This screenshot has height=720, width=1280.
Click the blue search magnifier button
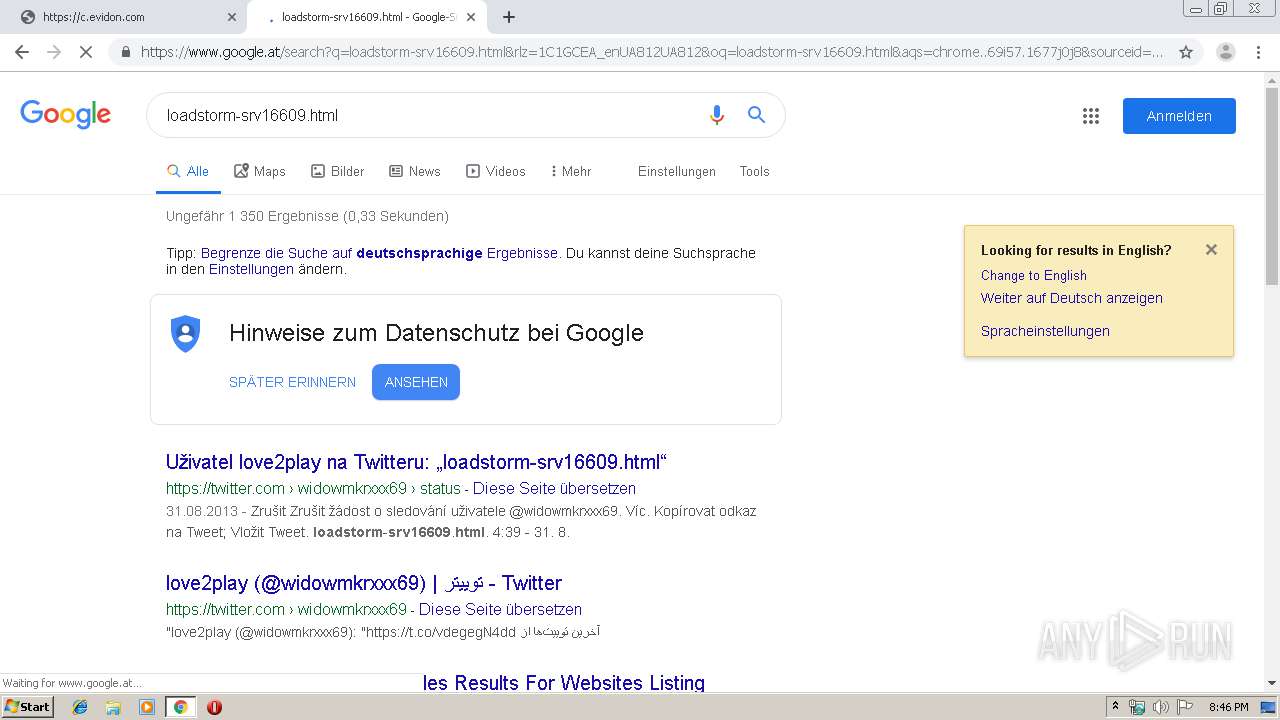[x=757, y=115]
